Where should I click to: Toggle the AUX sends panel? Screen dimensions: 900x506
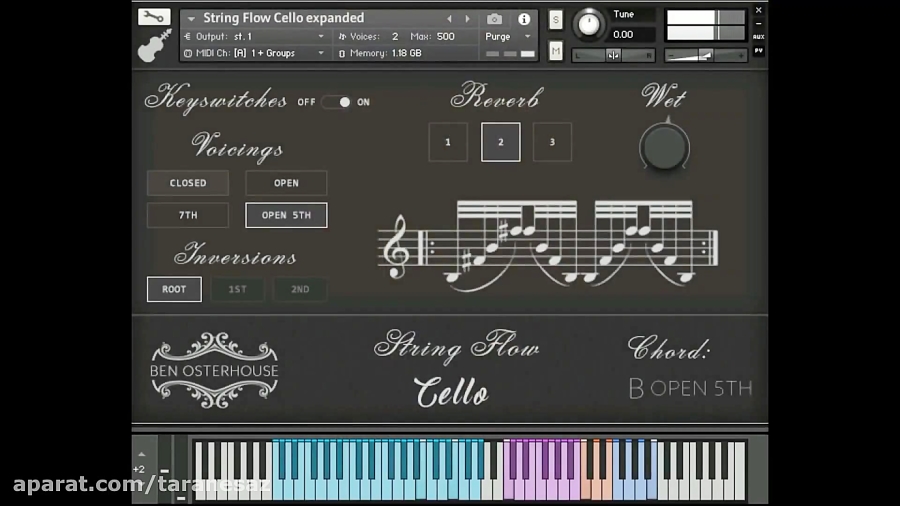click(758, 37)
